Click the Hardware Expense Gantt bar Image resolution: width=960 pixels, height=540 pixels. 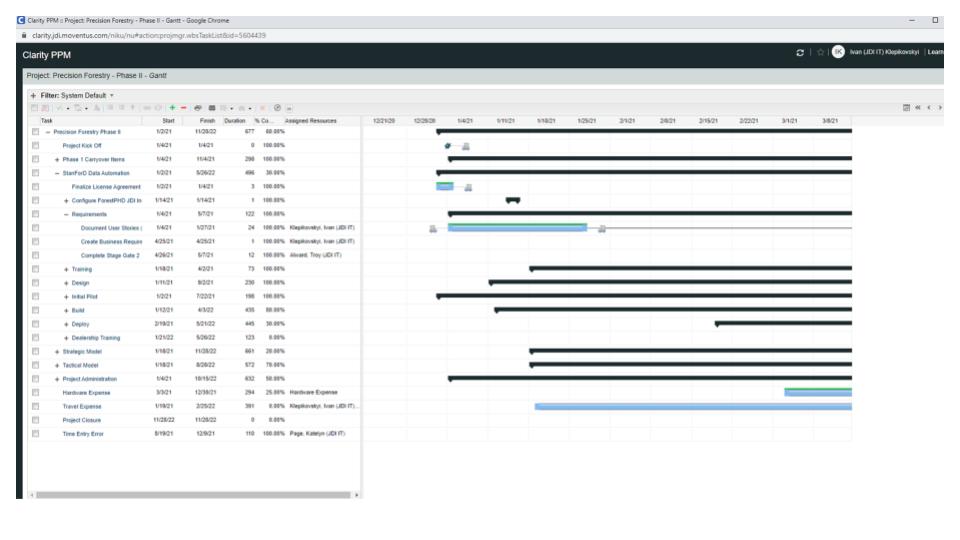818,392
